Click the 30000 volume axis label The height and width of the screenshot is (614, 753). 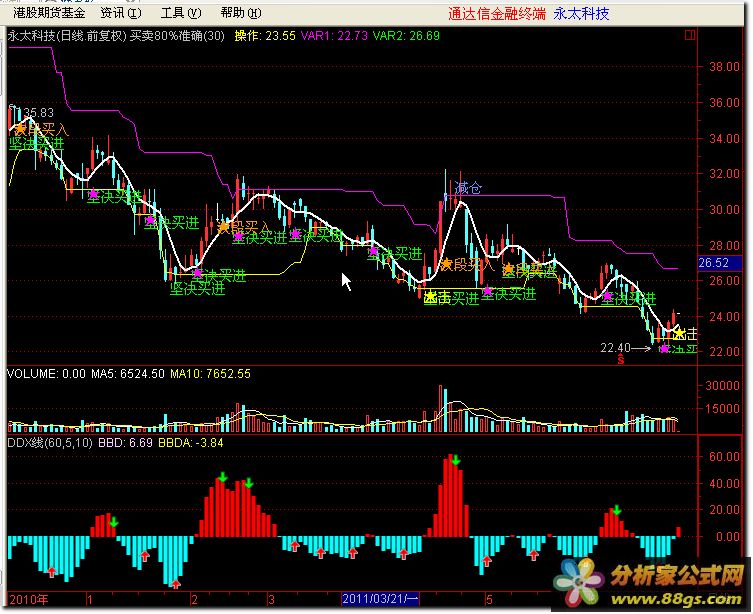point(723,385)
